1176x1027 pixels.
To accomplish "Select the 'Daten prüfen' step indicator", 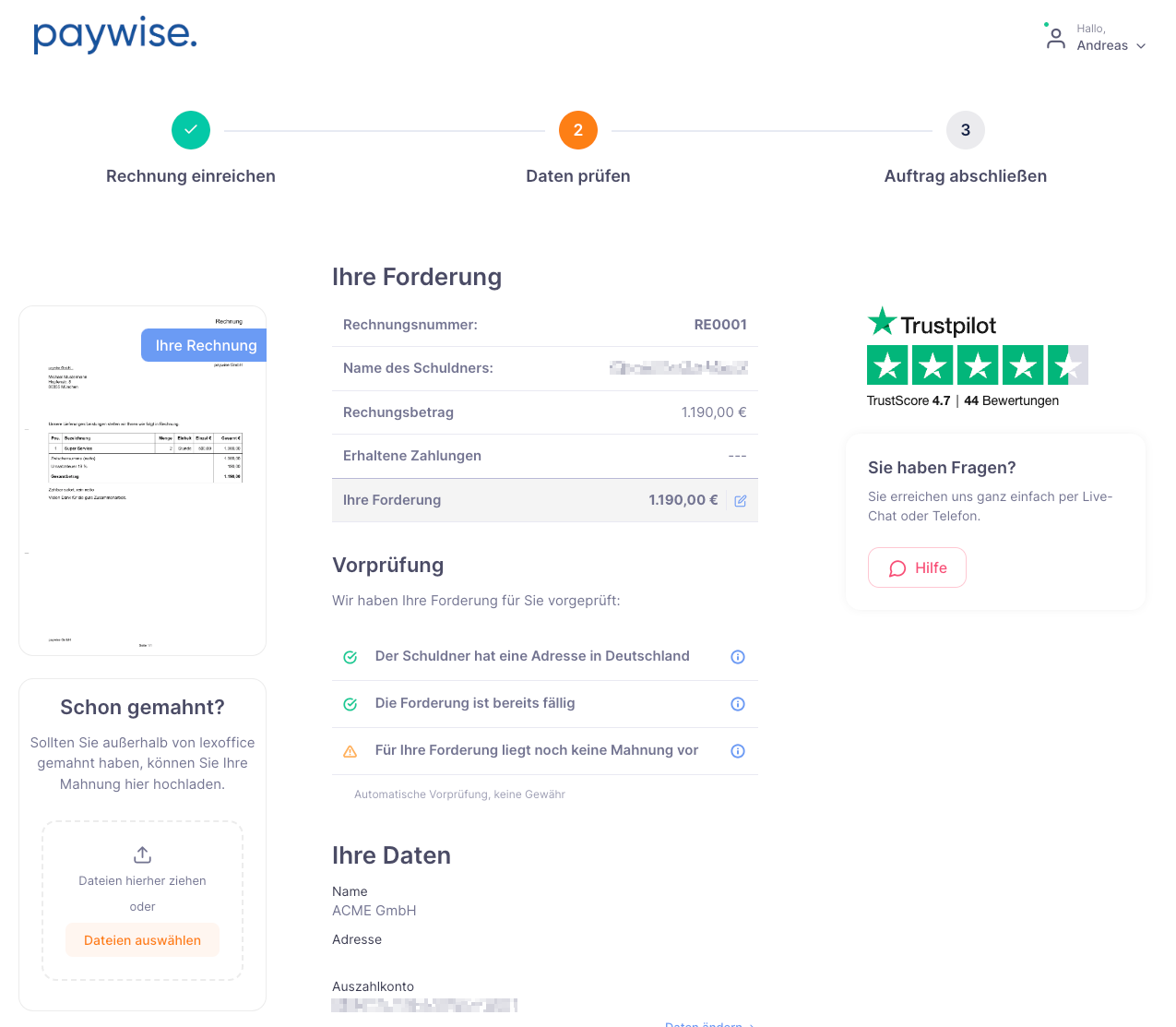I will pyautogui.click(x=578, y=130).
